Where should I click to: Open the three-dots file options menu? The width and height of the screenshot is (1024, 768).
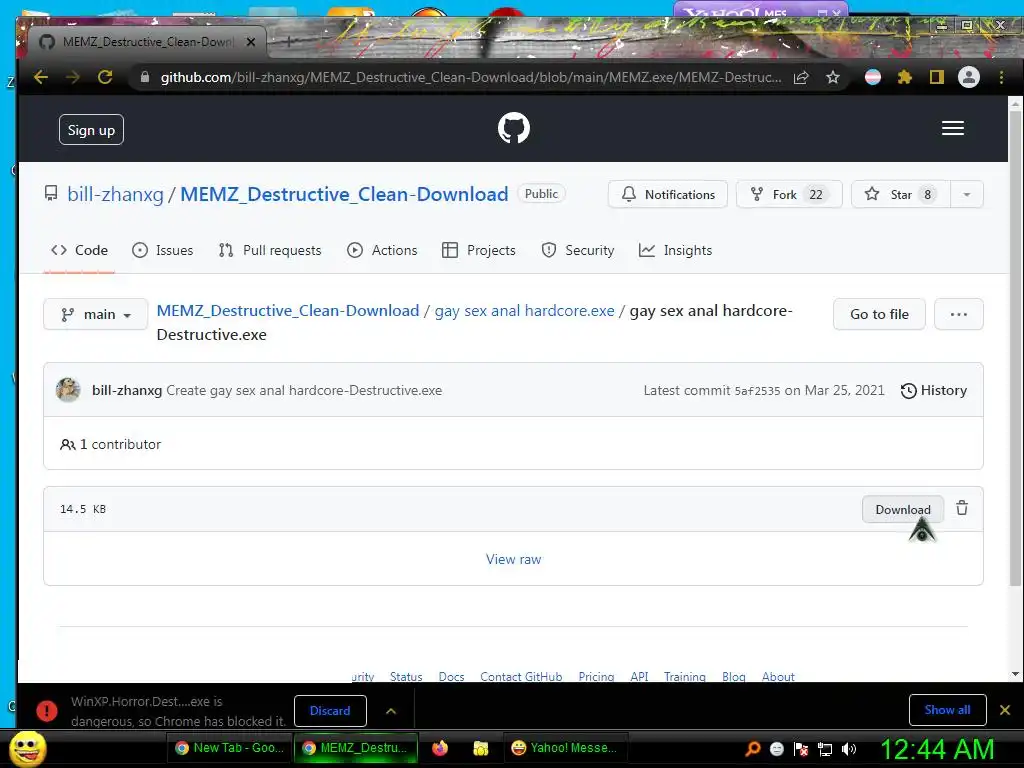click(x=959, y=314)
